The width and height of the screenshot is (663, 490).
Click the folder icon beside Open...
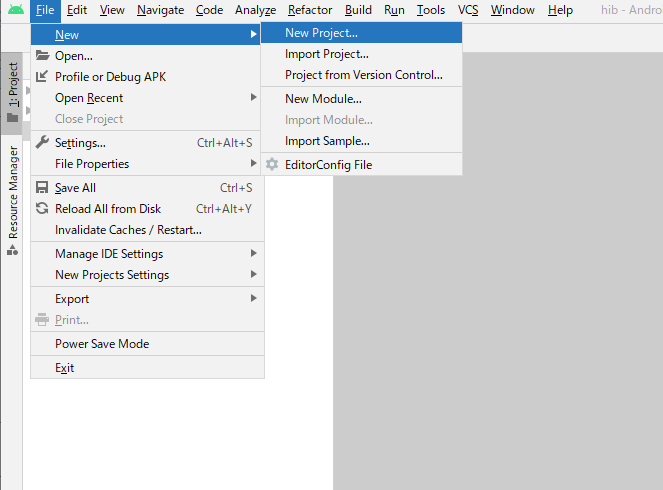(x=42, y=55)
